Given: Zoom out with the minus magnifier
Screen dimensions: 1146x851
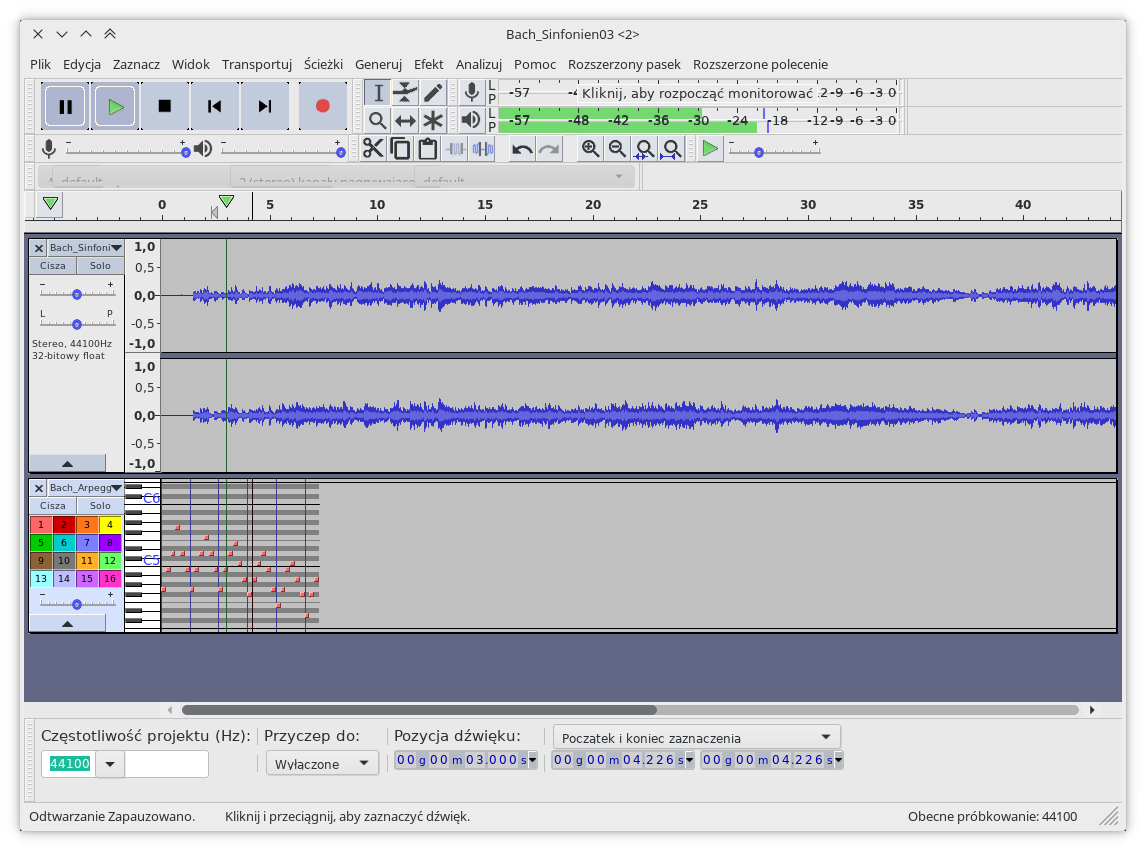Looking at the screenshot, I should pyautogui.click(x=618, y=149).
